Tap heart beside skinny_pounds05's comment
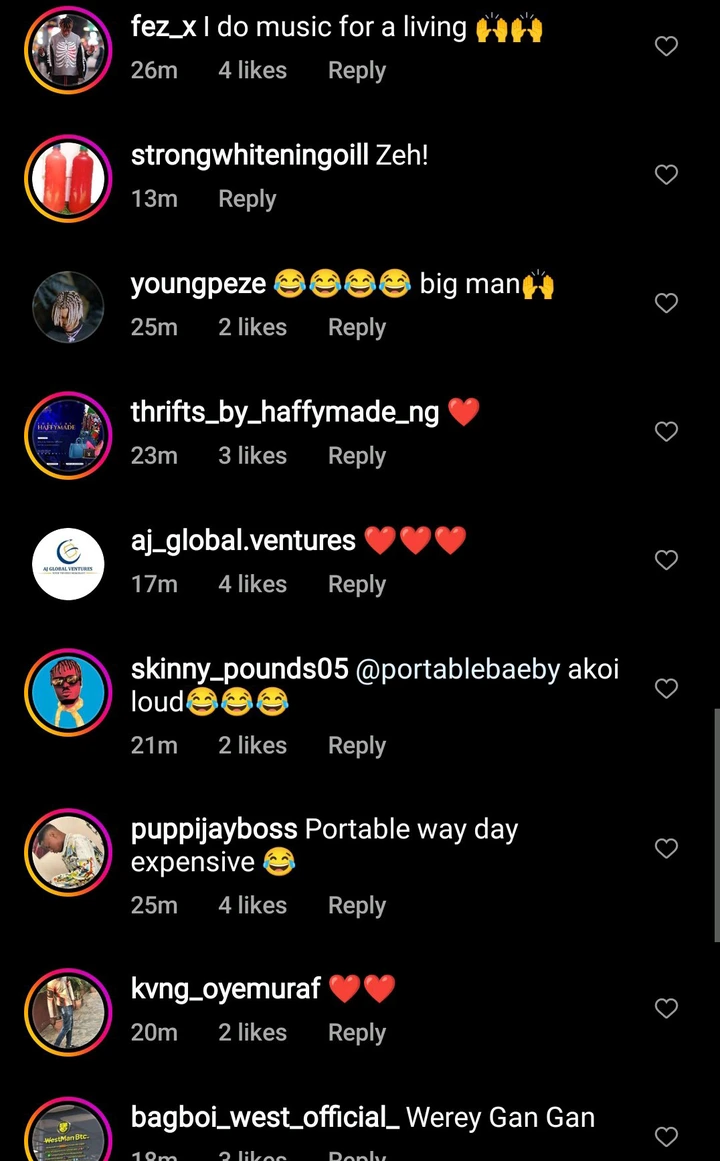The image size is (720, 1161). 666,688
